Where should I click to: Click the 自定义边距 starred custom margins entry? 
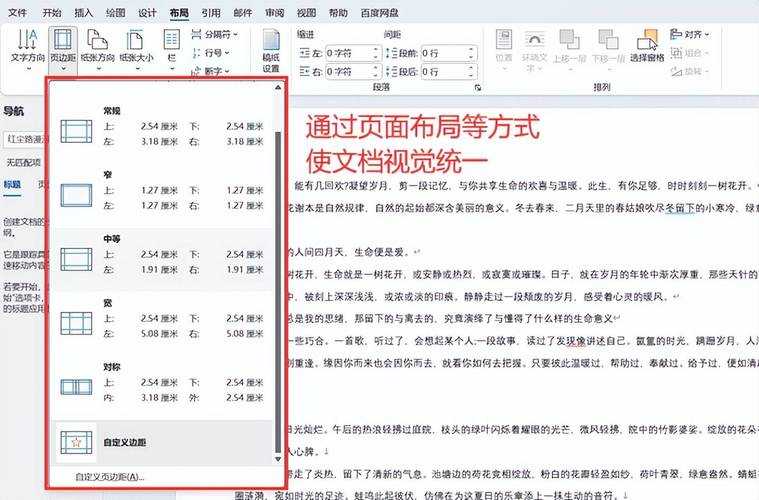162,442
